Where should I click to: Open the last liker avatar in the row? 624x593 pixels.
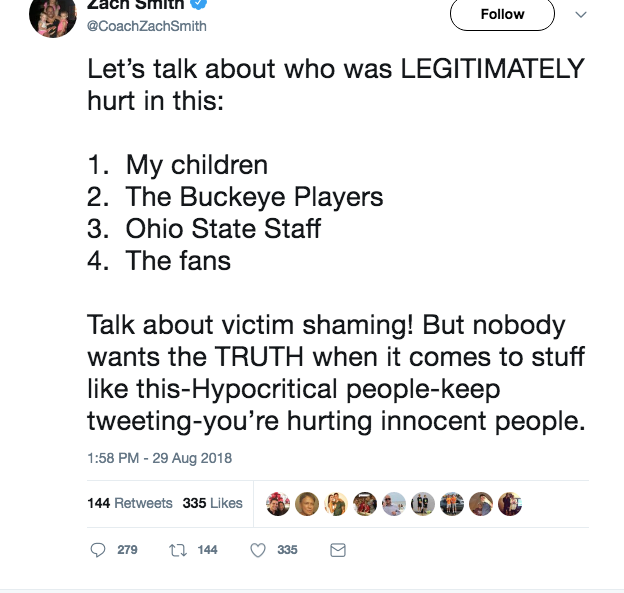pos(509,503)
